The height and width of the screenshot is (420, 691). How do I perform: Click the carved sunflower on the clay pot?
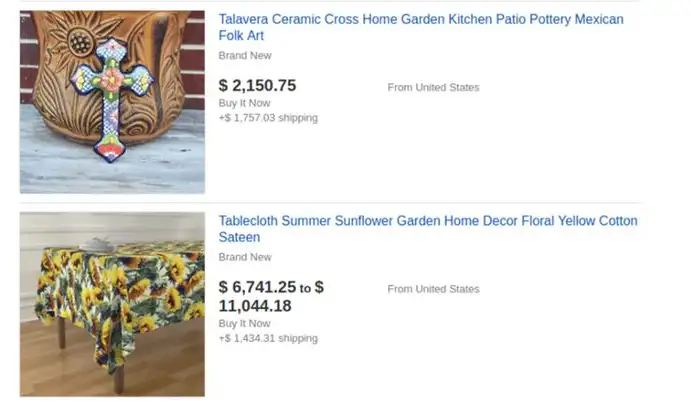81,42
